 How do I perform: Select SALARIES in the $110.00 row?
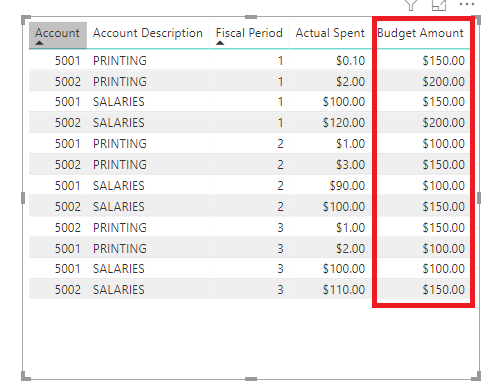pos(119,290)
